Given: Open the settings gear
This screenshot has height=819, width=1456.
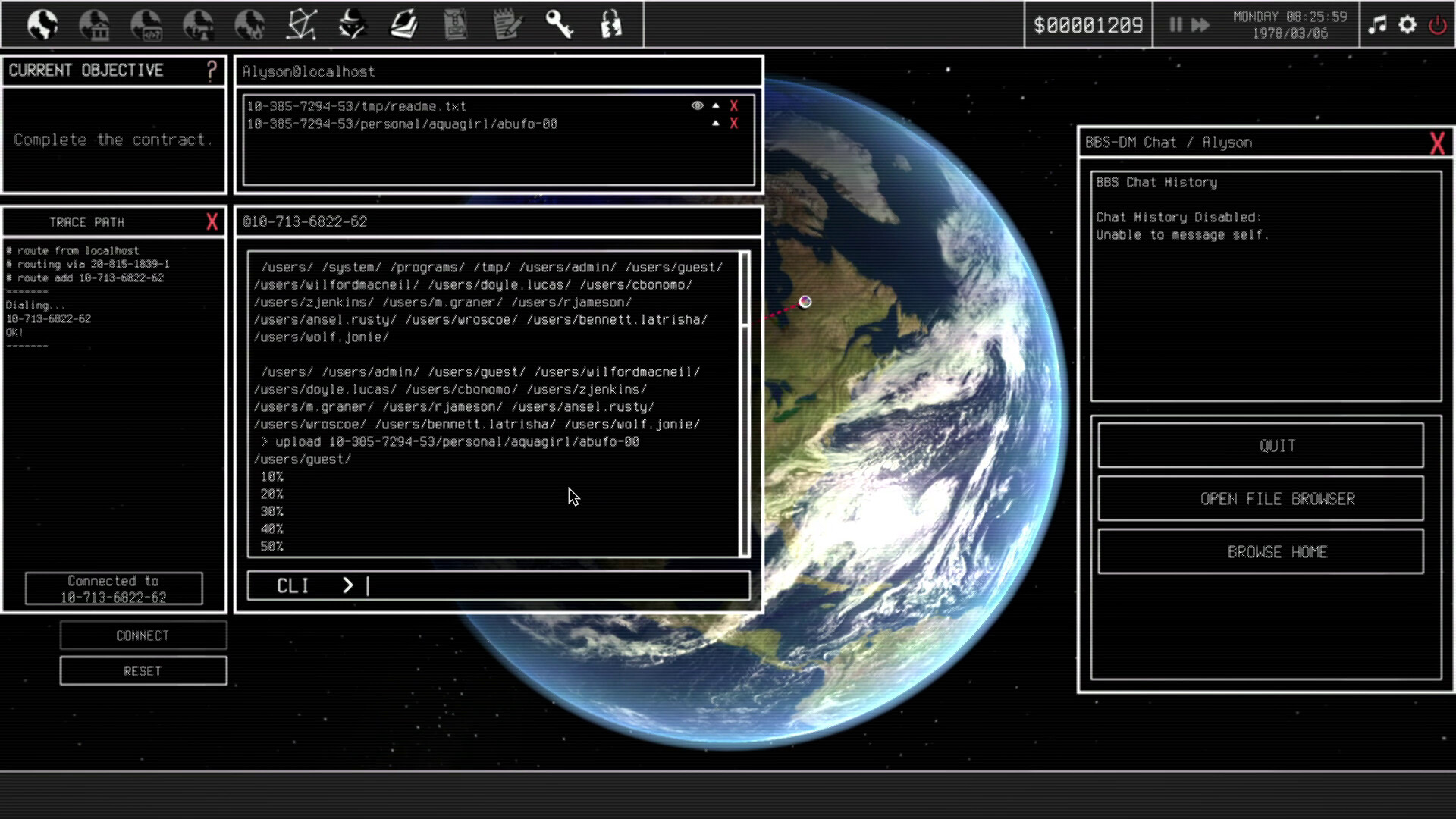Looking at the screenshot, I should click(x=1407, y=24).
